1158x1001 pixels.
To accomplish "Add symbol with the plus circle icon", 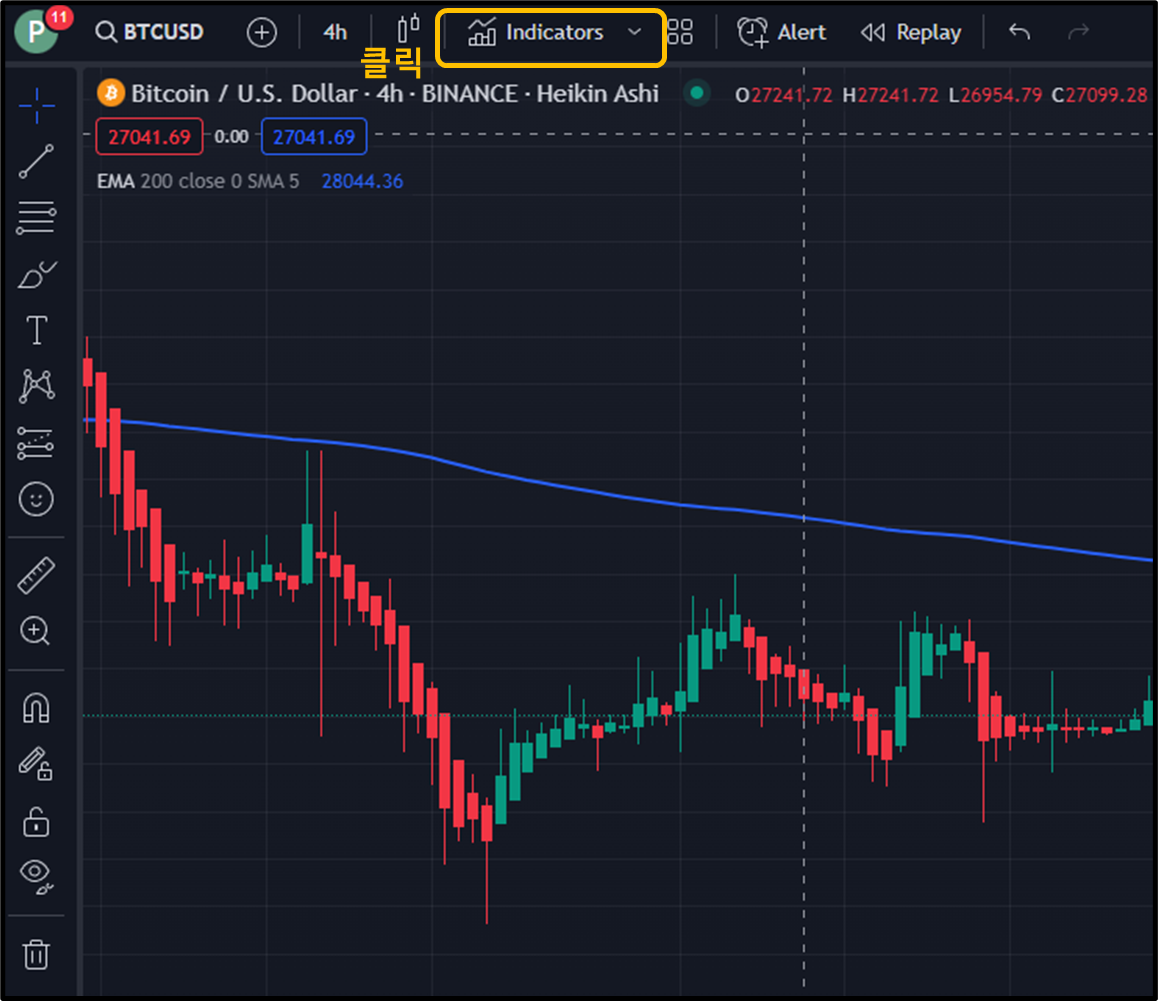I will [x=261, y=33].
